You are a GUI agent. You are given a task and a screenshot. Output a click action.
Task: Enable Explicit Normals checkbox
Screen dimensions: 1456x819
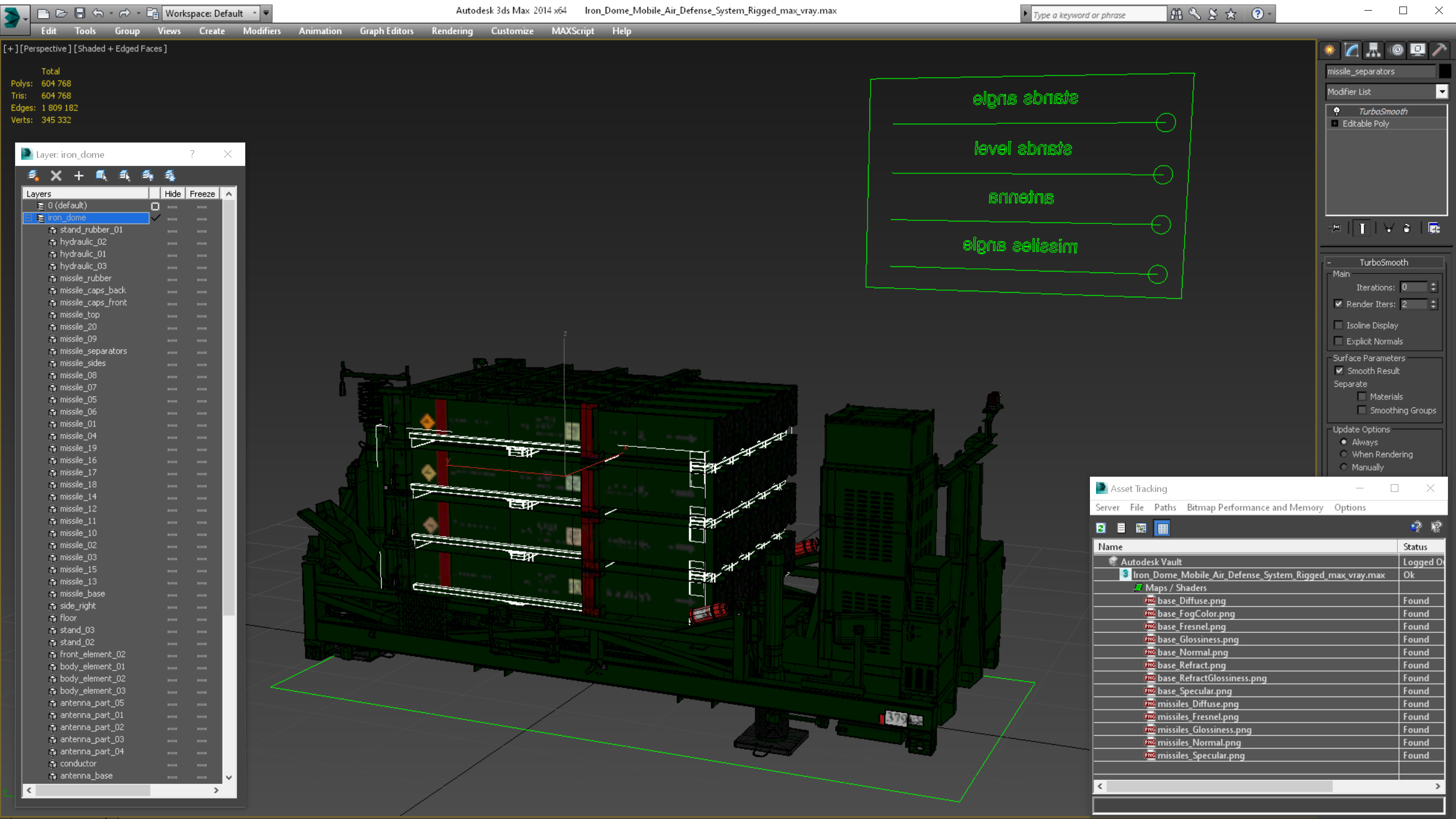(x=1338, y=341)
